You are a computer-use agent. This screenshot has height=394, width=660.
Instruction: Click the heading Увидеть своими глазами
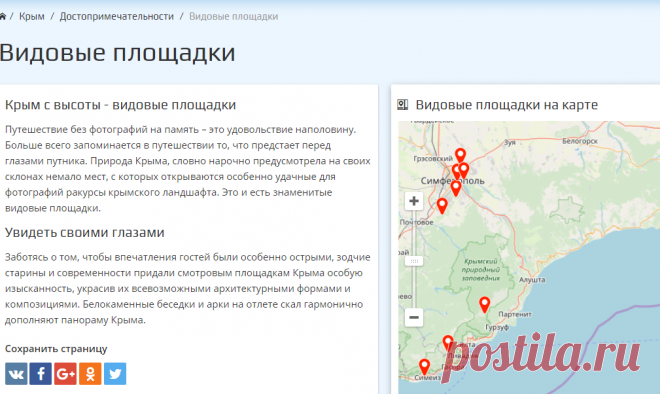85,232
